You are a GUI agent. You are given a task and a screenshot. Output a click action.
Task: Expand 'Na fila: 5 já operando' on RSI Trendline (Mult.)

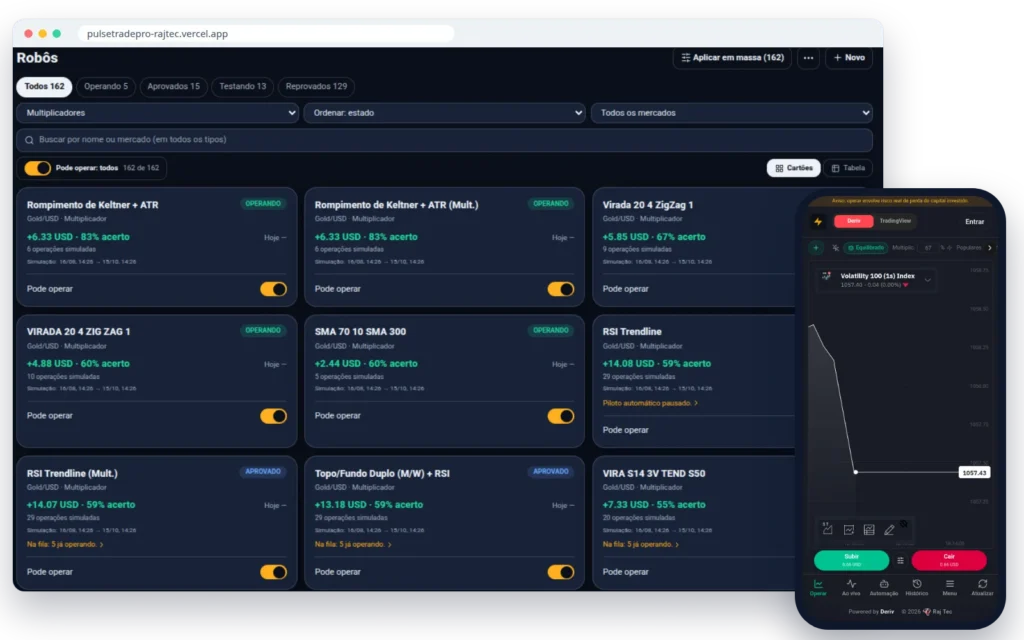pyautogui.click(x=65, y=544)
